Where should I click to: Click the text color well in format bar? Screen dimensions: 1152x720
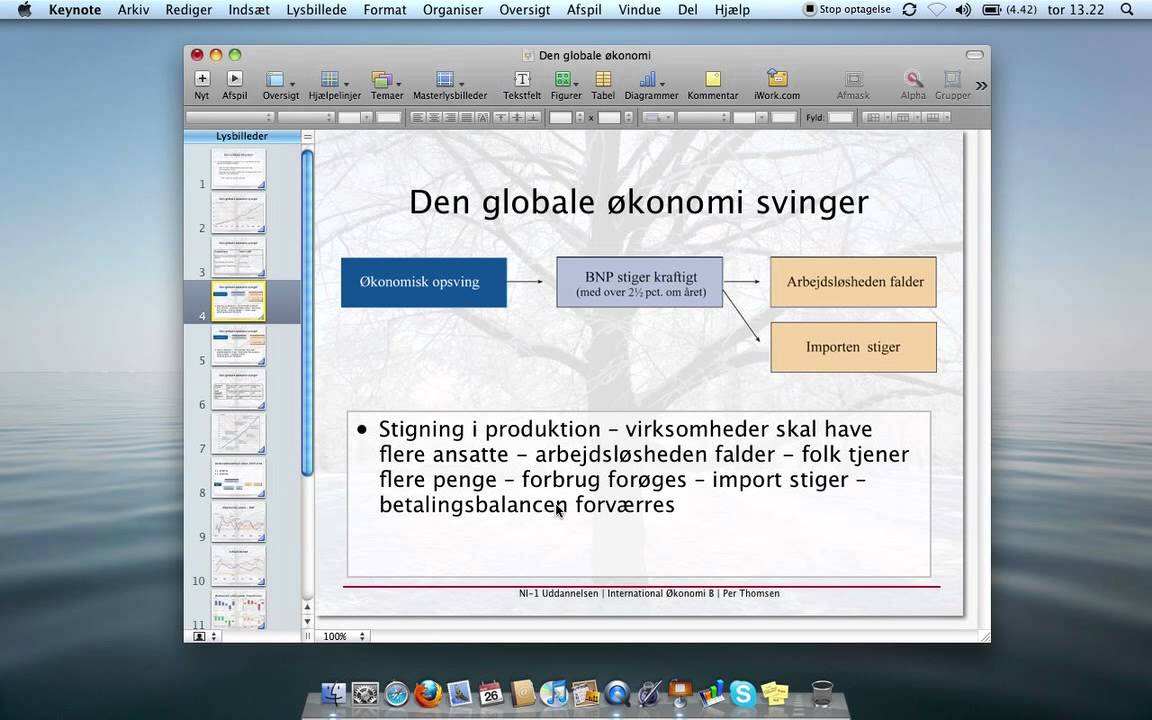coord(389,118)
